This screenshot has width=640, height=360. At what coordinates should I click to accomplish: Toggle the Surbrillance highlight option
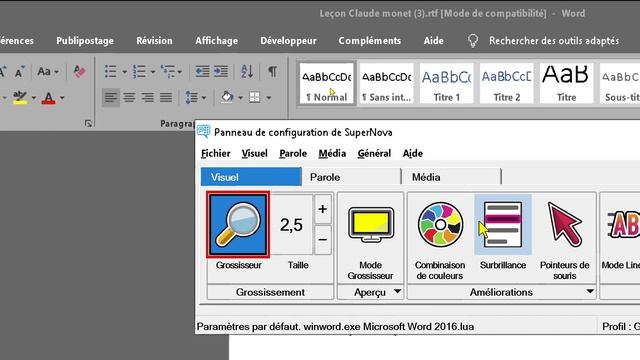pos(503,224)
